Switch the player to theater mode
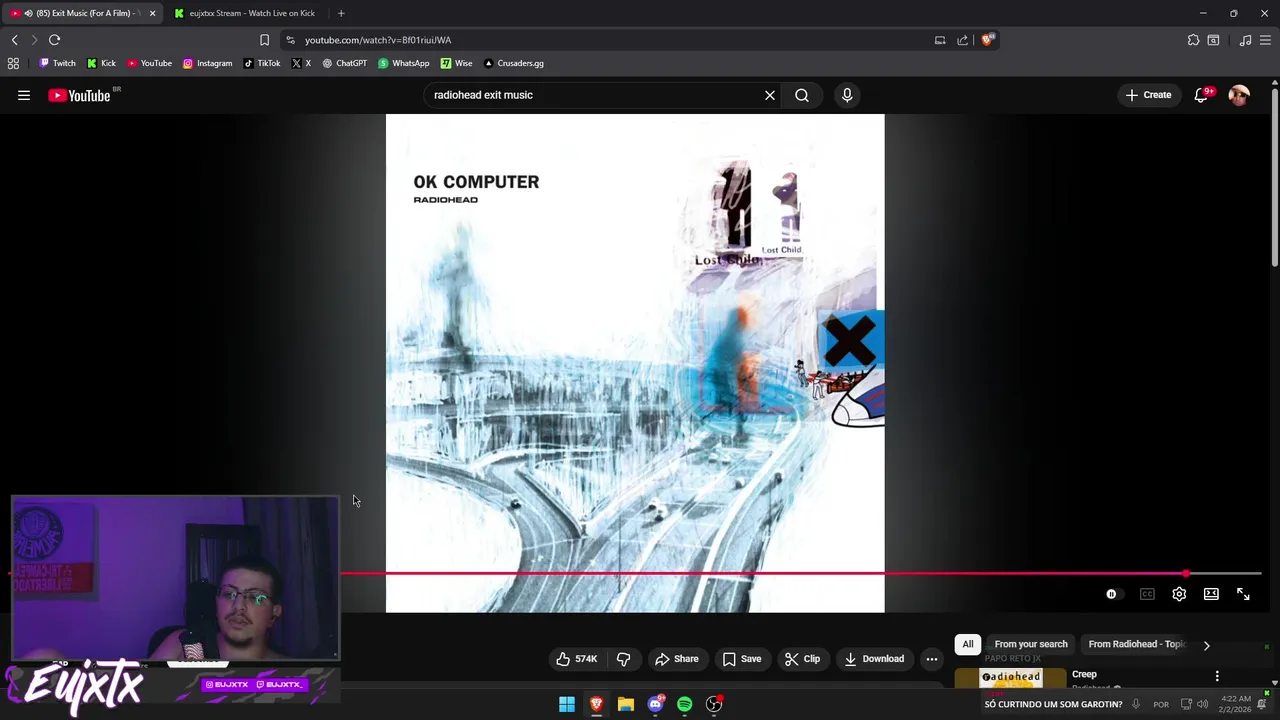 [1211, 594]
